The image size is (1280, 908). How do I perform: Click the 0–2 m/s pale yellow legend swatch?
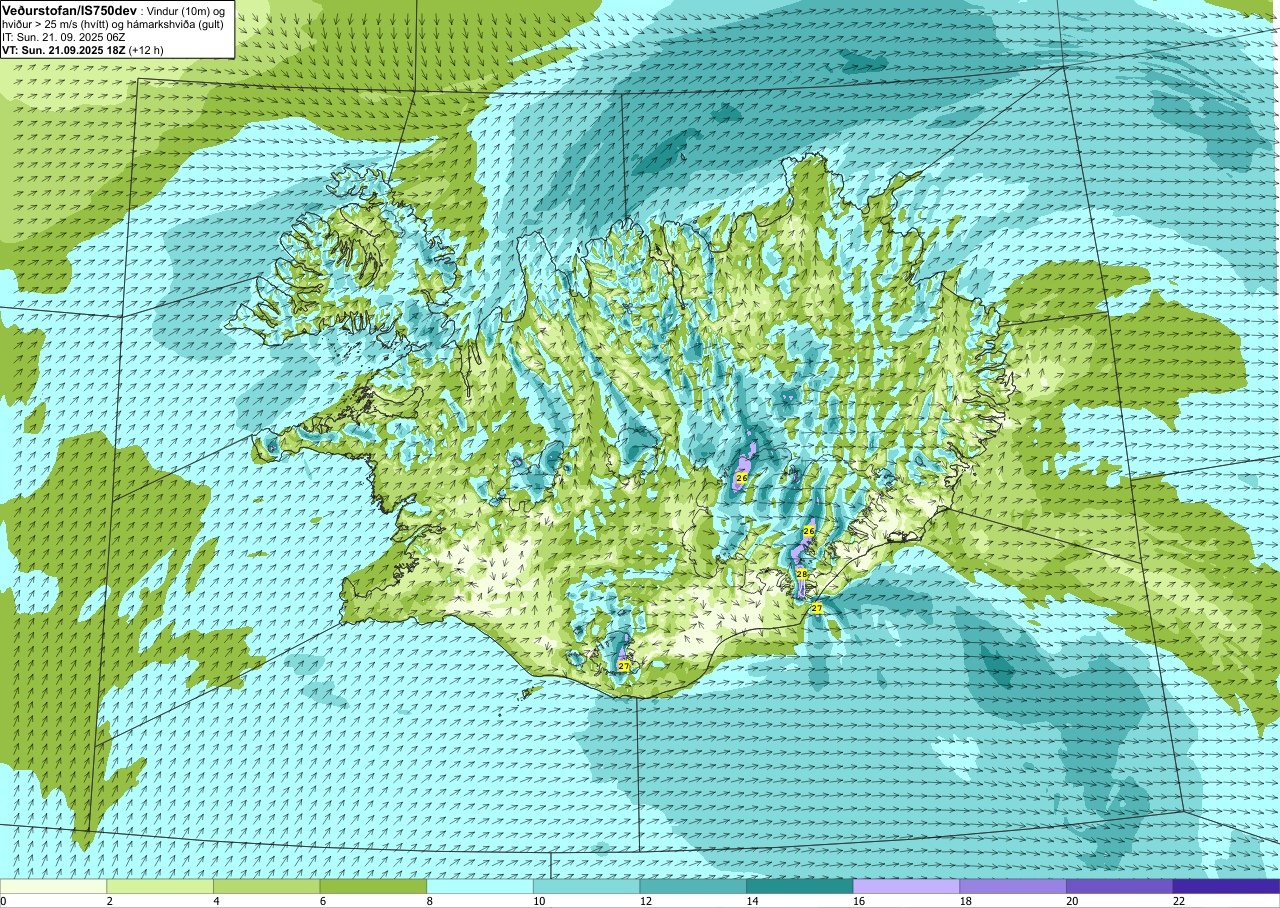pos(53,886)
